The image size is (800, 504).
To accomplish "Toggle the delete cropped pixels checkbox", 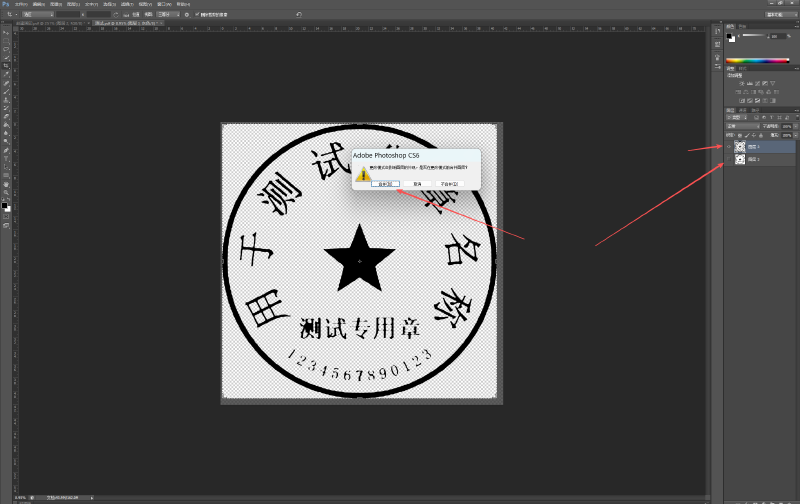I will pos(197,15).
